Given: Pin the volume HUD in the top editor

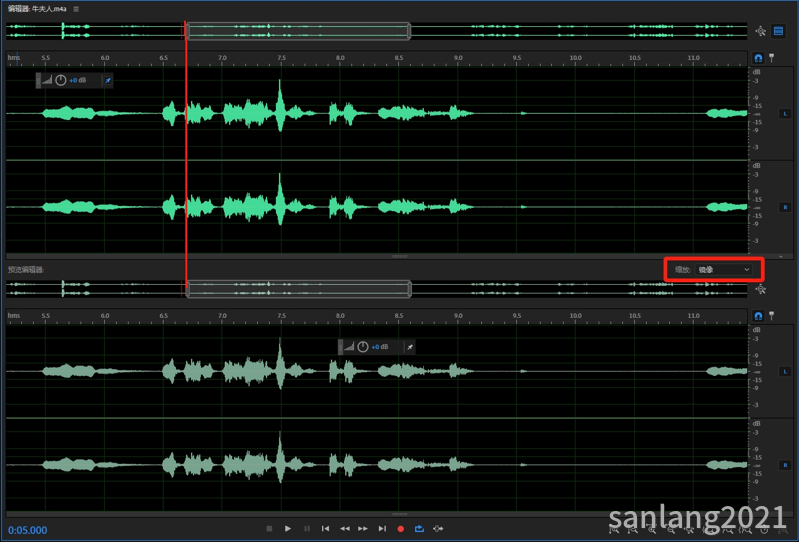Looking at the screenshot, I should click(x=108, y=80).
